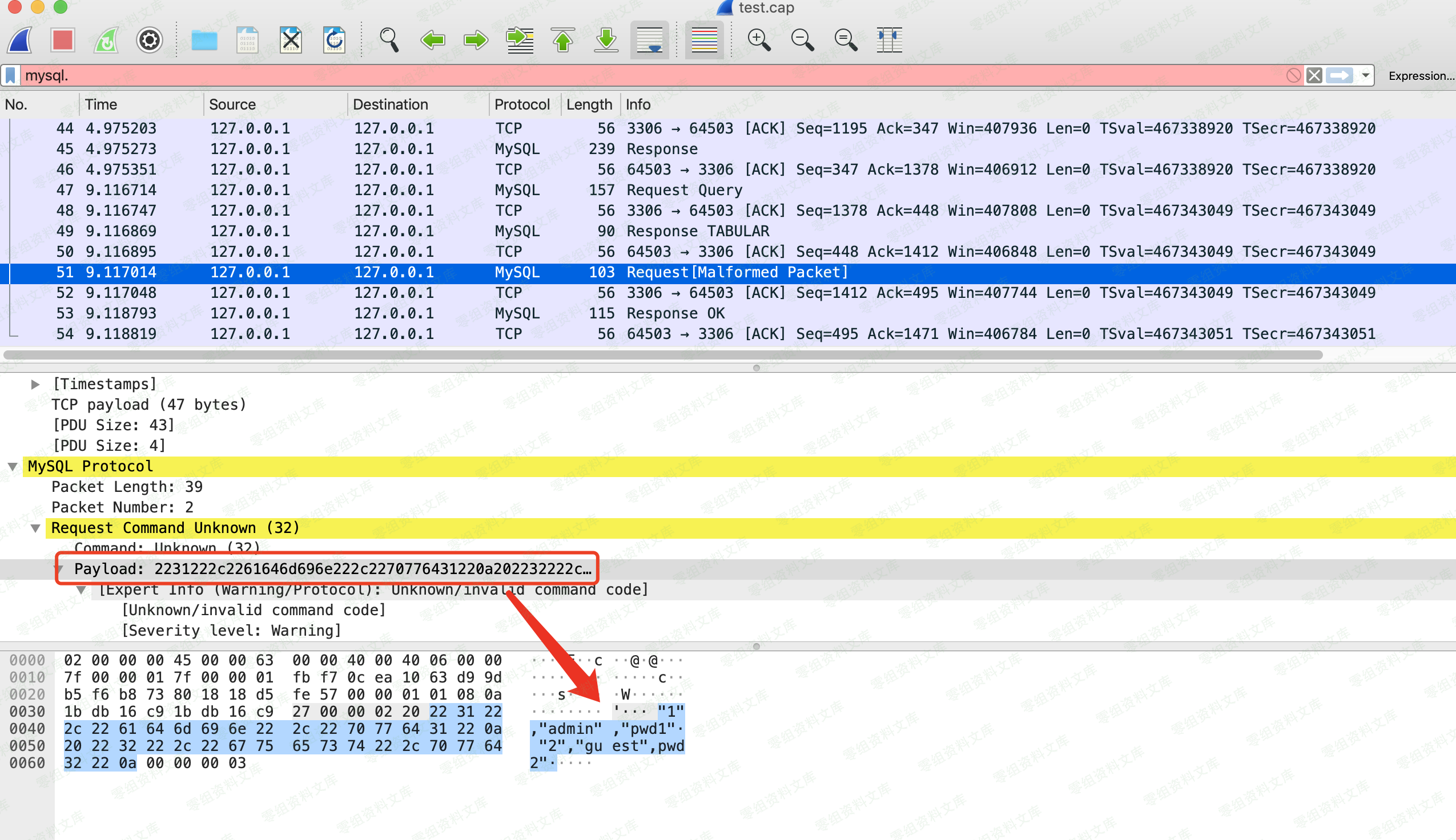Image resolution: width=1456 pixels, height=840 pixels.
Task: Click the bookmark icon beside the filter field
Action: click(x=11, y=75)
